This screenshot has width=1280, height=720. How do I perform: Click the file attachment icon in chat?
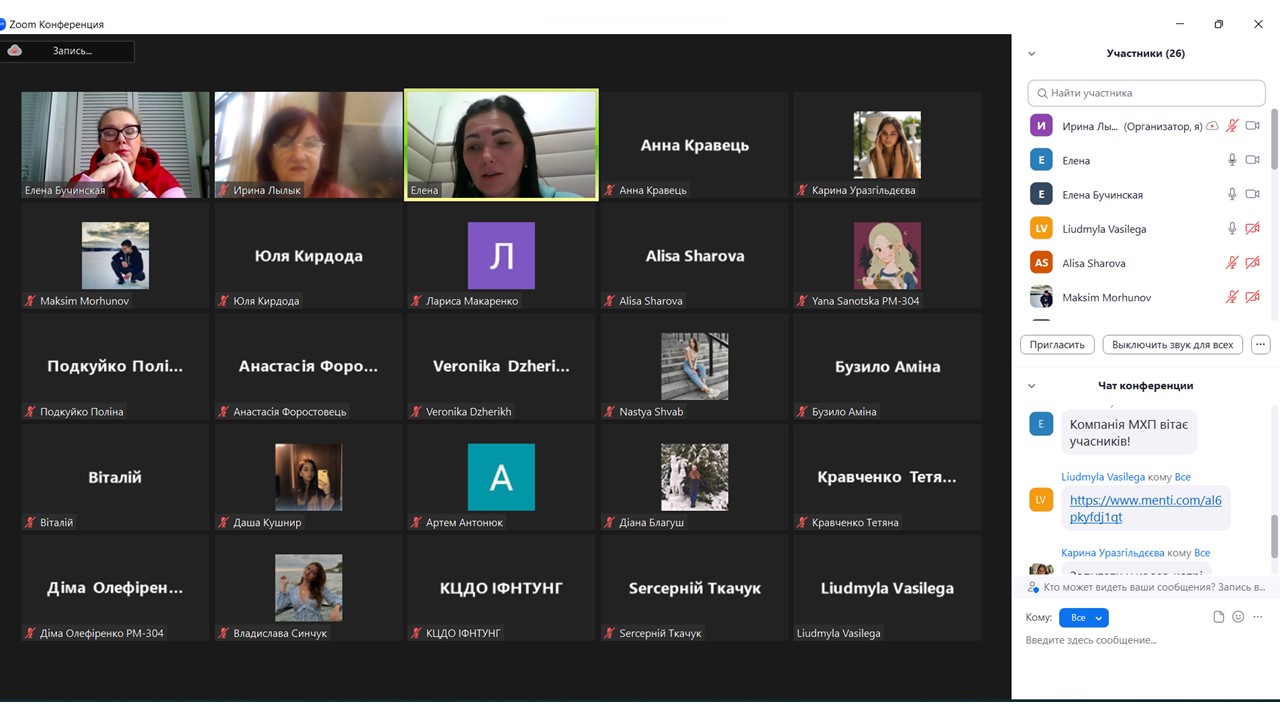[x=1218, y=617]
